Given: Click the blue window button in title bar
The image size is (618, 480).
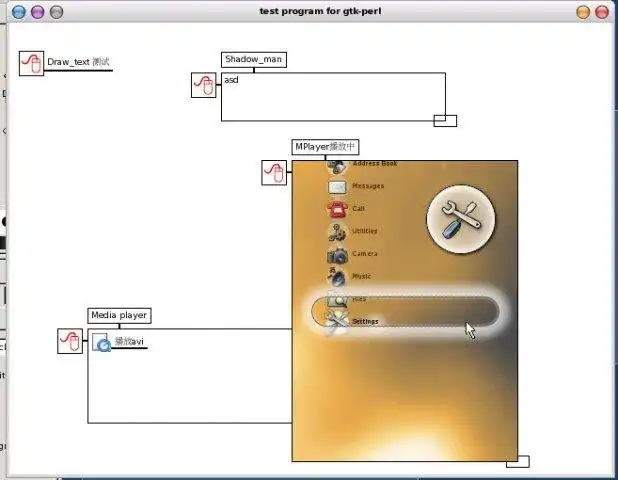Looking at the screenshot, I should point(19,12).
